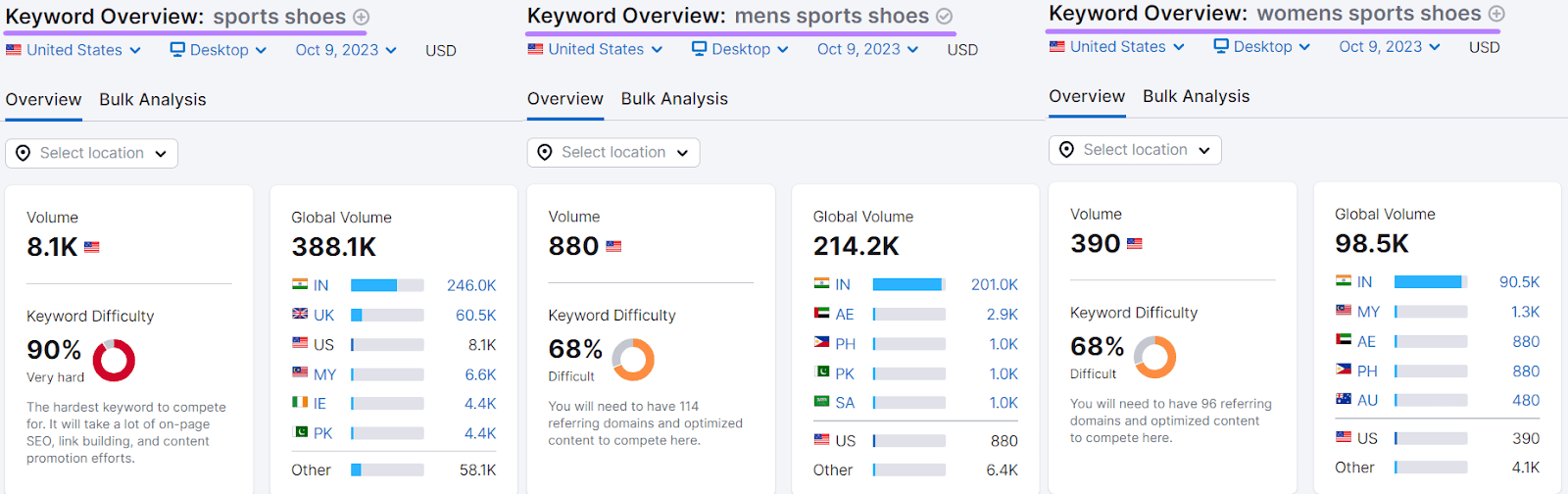Click the 90.5K India volume for womens shoes
This screenshot has width=1568, height=494.
click(1519, 282)
